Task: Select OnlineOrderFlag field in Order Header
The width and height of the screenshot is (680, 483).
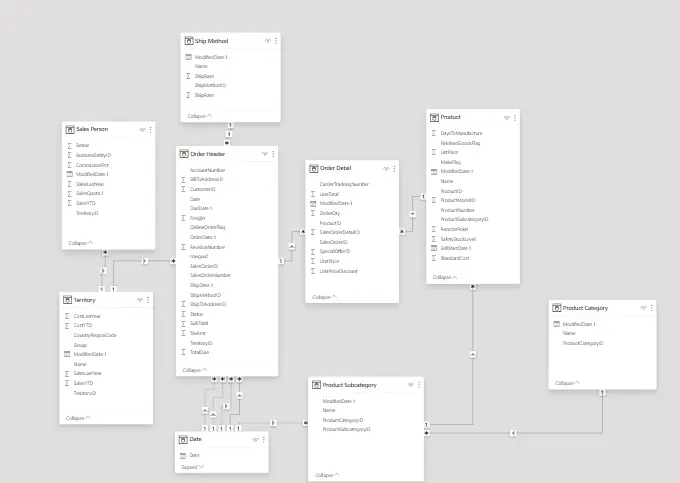Action: 207,227
